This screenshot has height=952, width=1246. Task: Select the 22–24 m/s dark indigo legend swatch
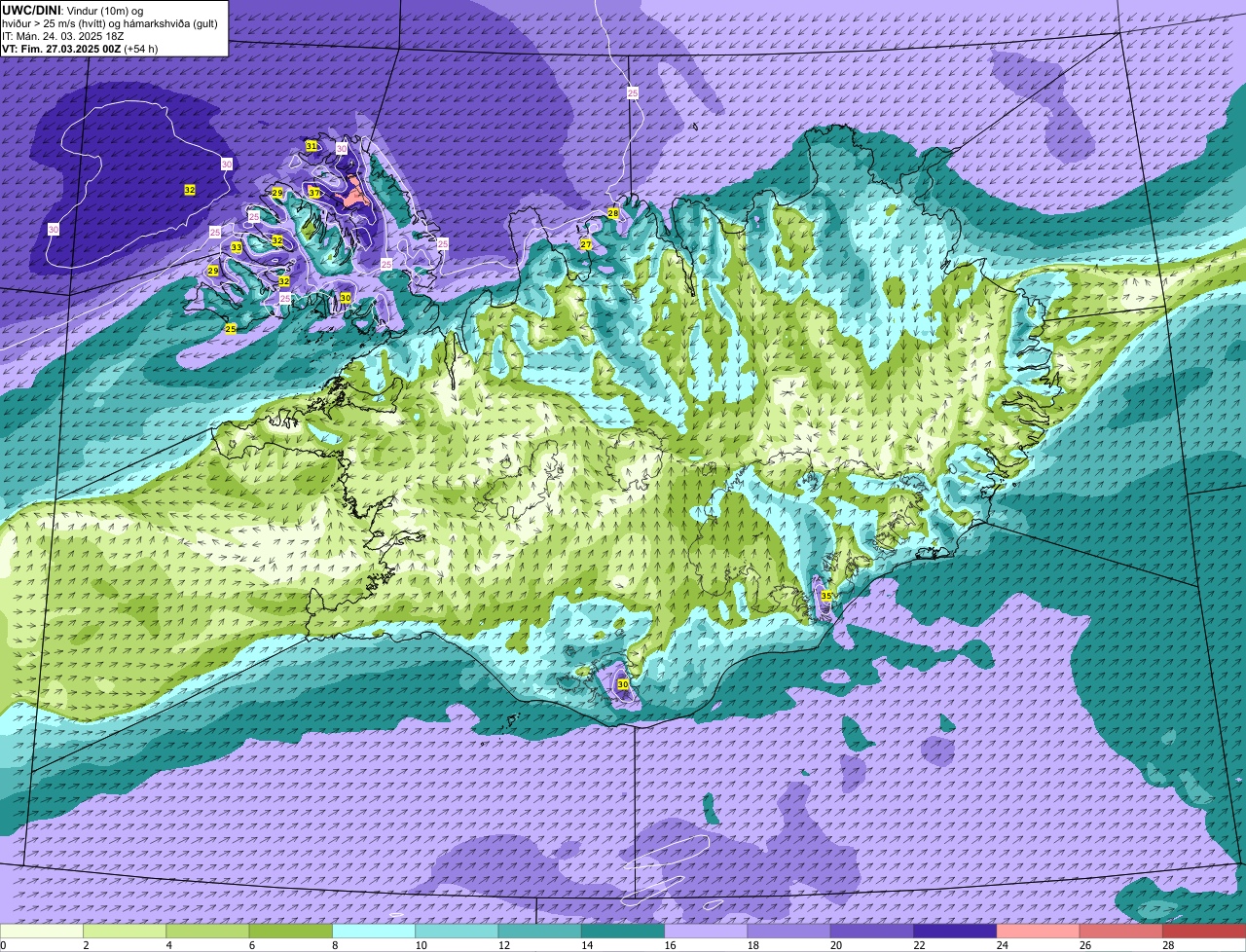955,931
